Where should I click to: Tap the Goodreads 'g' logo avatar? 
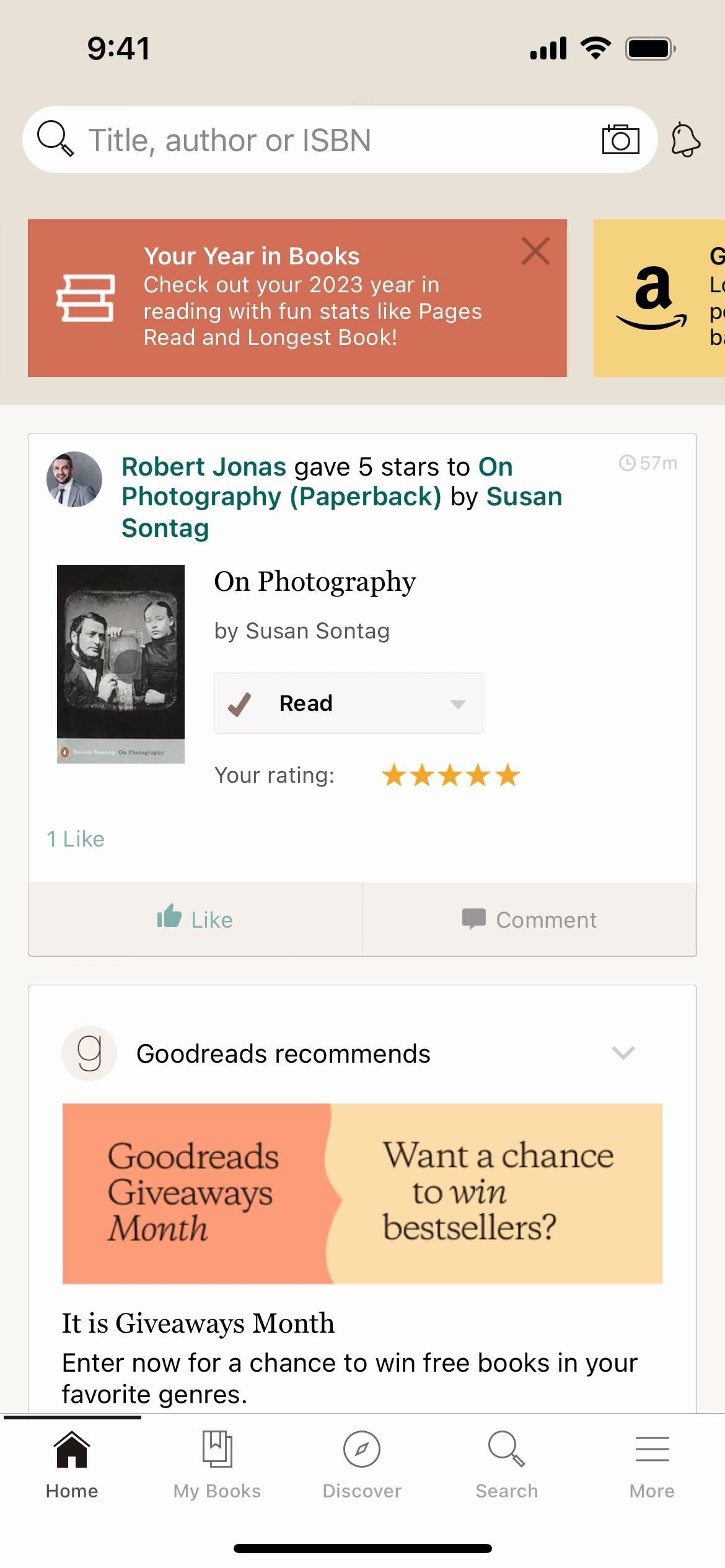pyautogui.click(x=89, y=1053)
